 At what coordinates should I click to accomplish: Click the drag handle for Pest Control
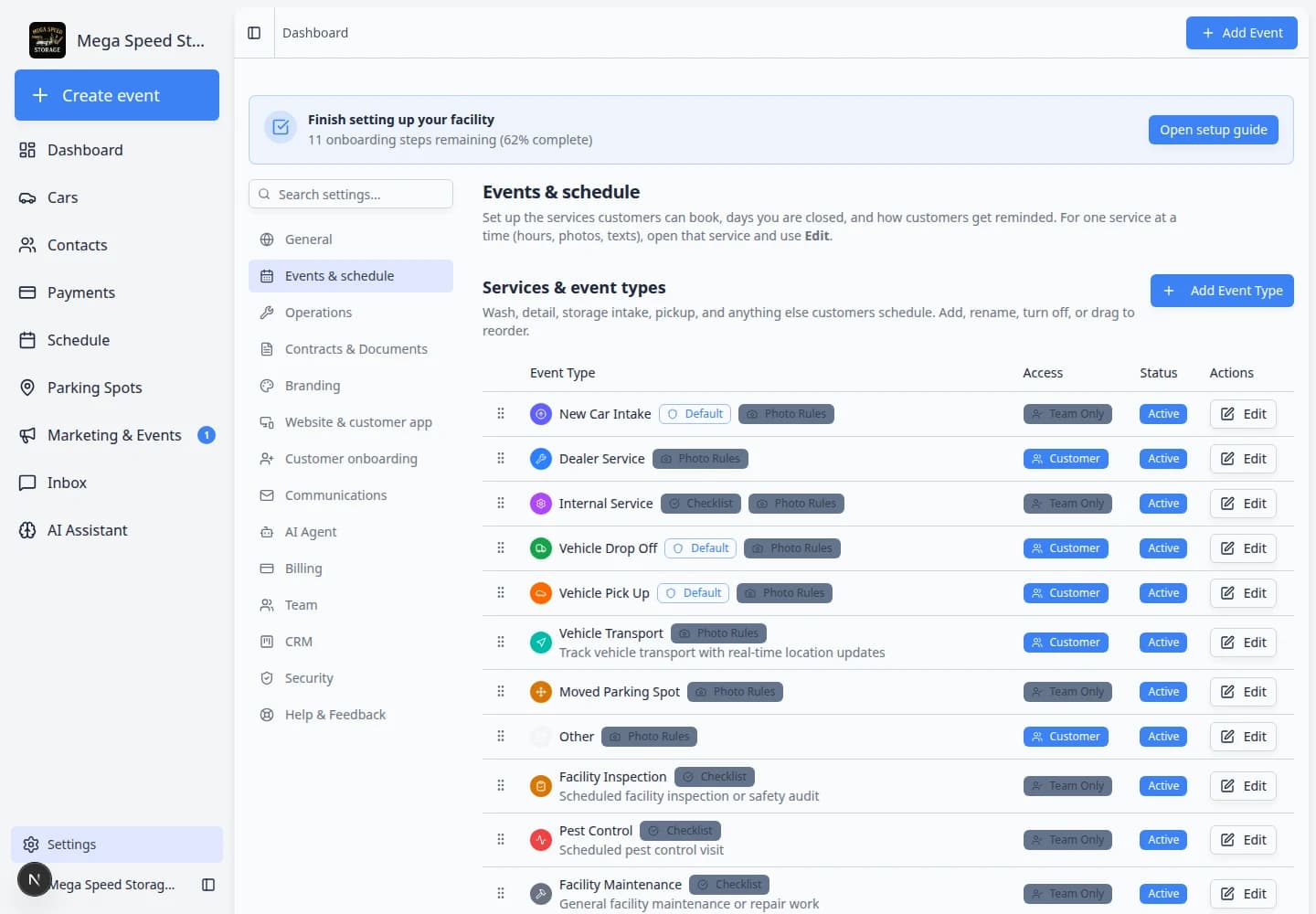pos(501,840)
